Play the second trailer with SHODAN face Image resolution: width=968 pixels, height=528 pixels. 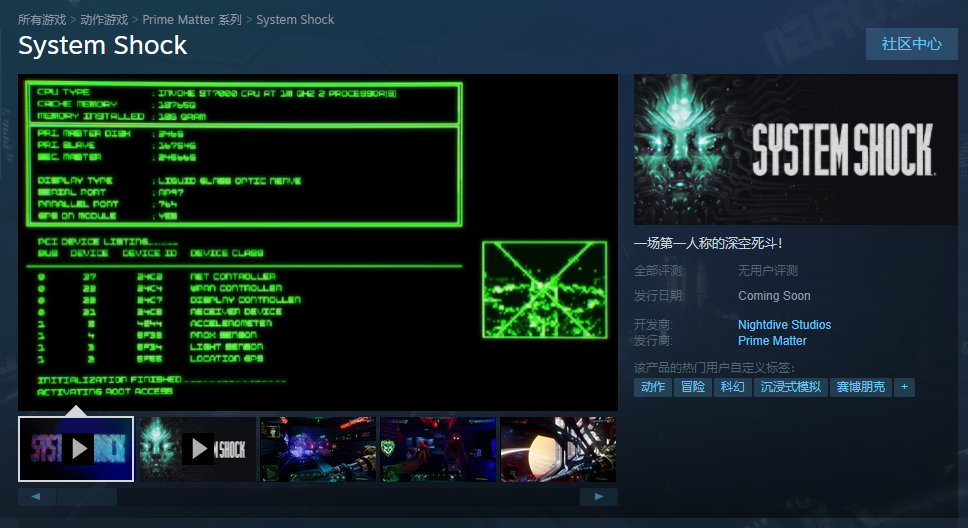pyautogui.click(x=196, y=449)
